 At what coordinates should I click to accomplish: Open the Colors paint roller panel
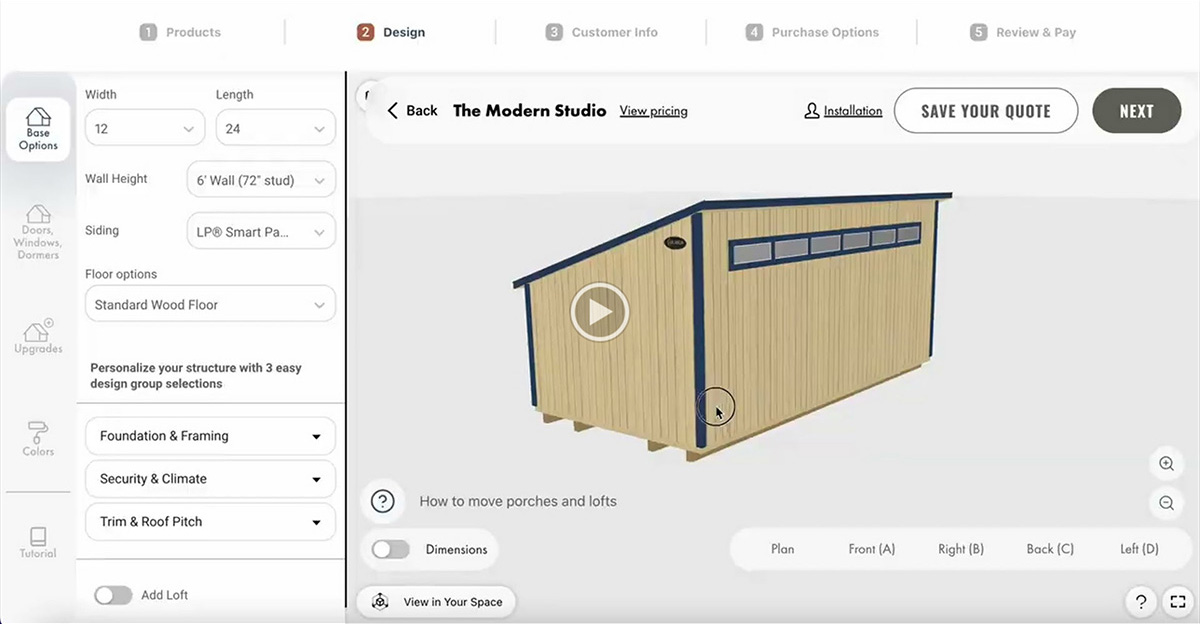click(38, 439)
